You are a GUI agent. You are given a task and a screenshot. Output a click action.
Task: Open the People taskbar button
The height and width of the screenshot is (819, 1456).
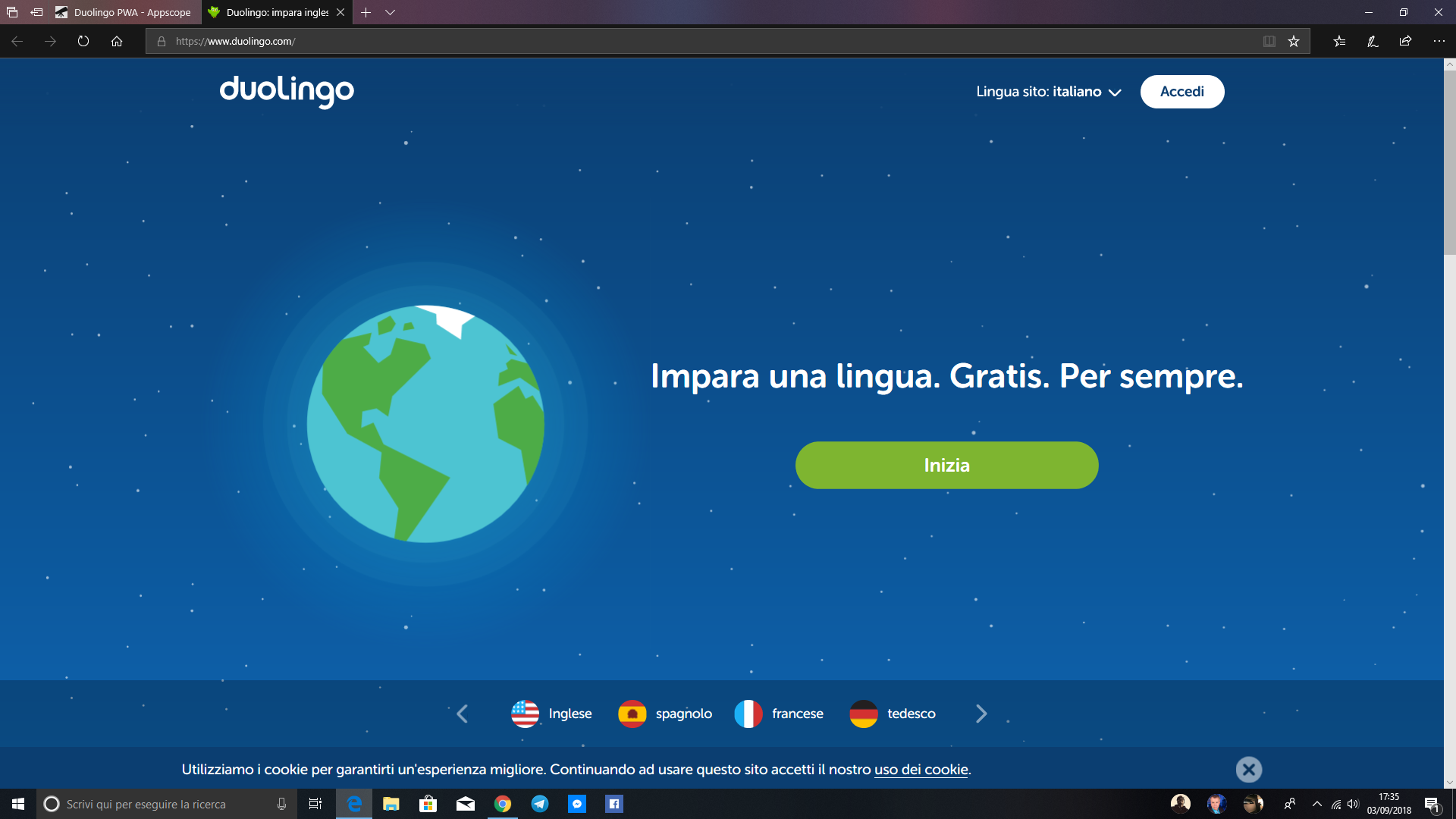(x=1289, y=804)
